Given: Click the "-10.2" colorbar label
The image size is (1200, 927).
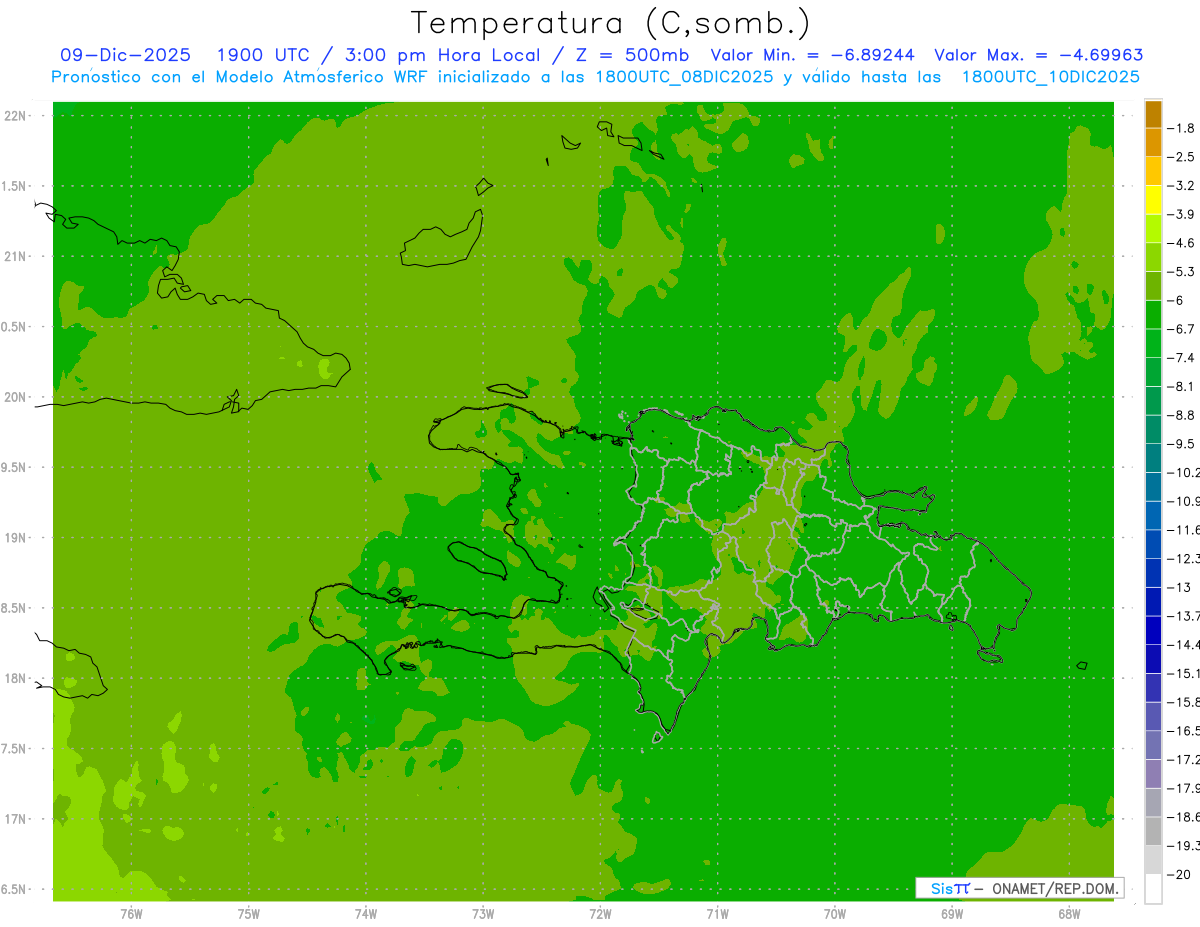Looking at the screenshot, I should point(1183,472).
